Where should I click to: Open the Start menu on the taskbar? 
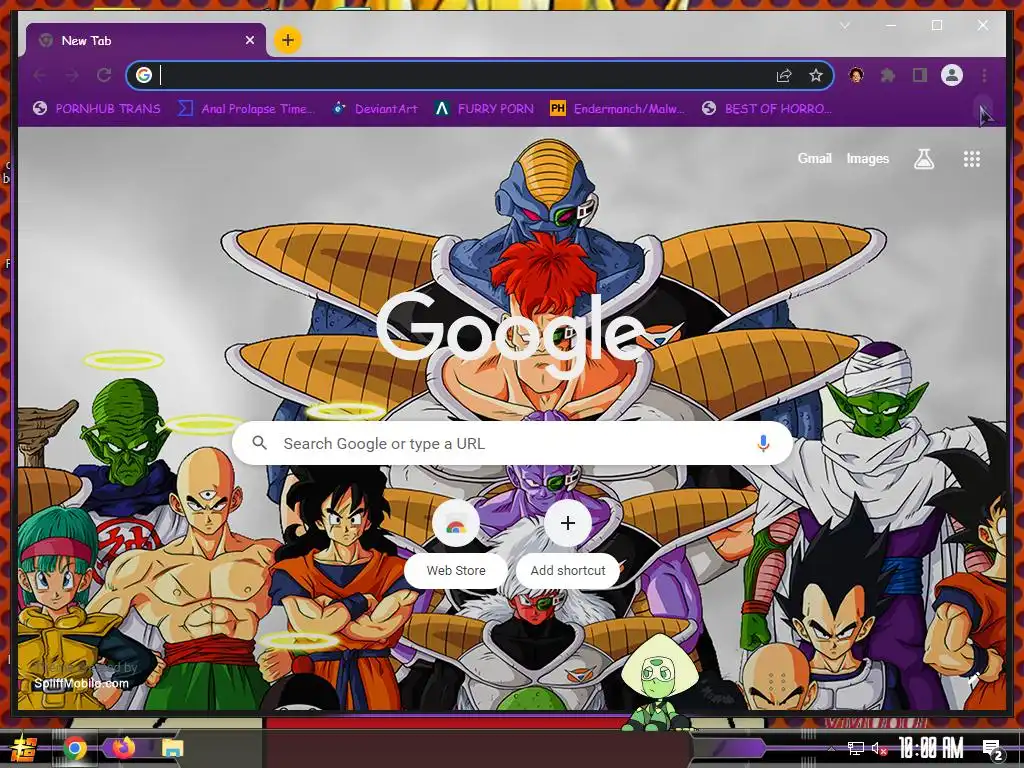pyautogui.click(x=25, y=748)
